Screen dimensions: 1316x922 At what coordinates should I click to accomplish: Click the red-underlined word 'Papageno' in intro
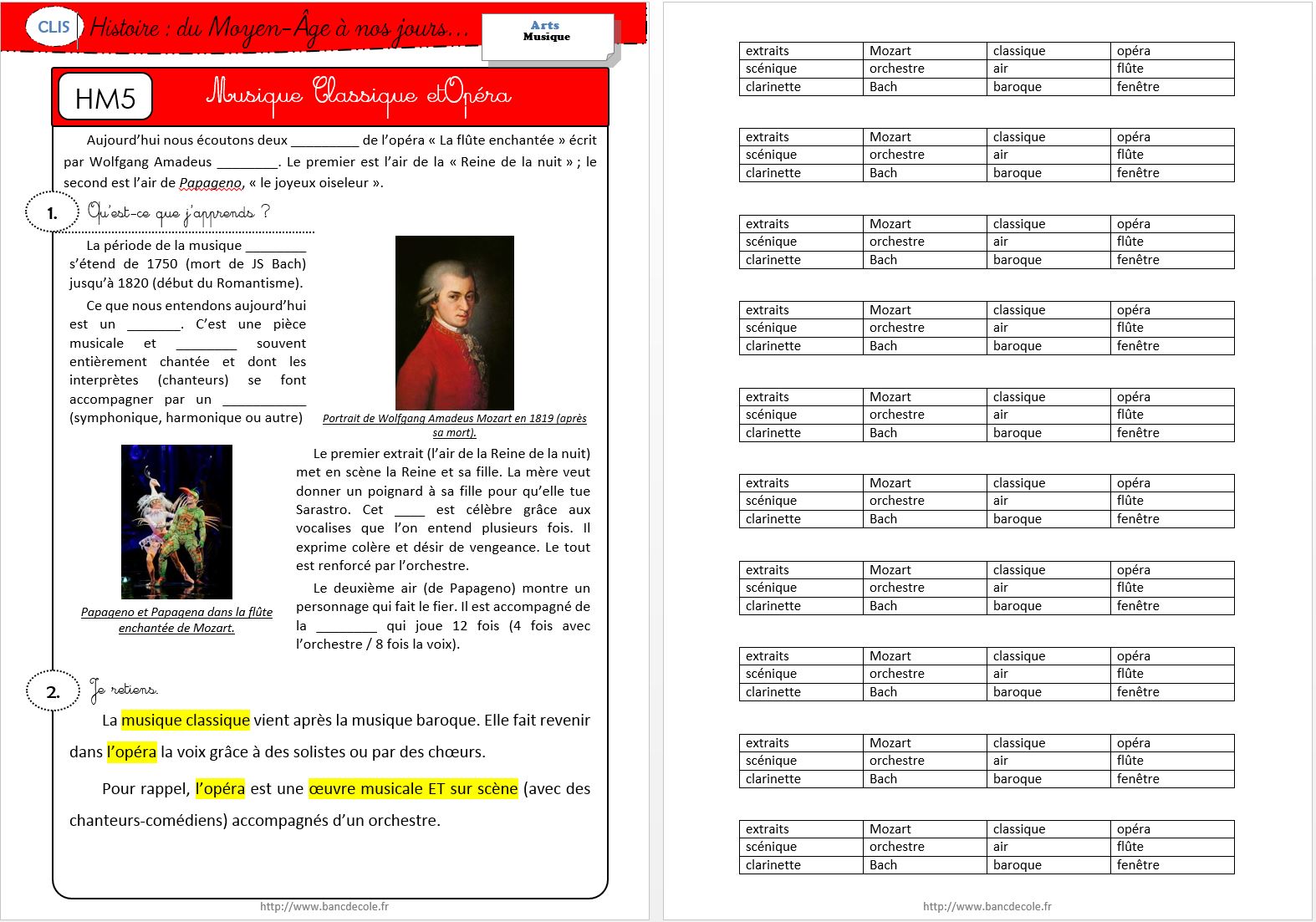click(211, 183)
